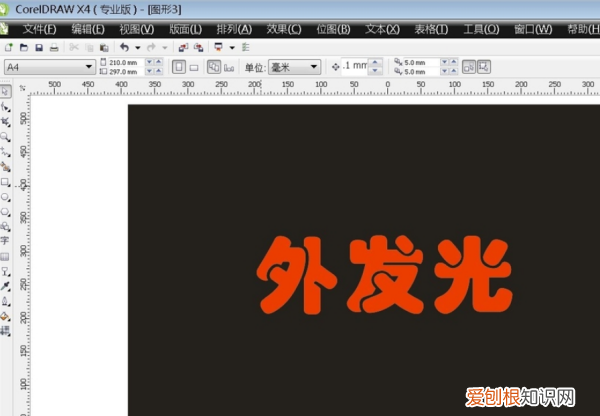Screen dimensions: 600x416
Task: Set landscape page orientation
Action: [x=194, y=68]
